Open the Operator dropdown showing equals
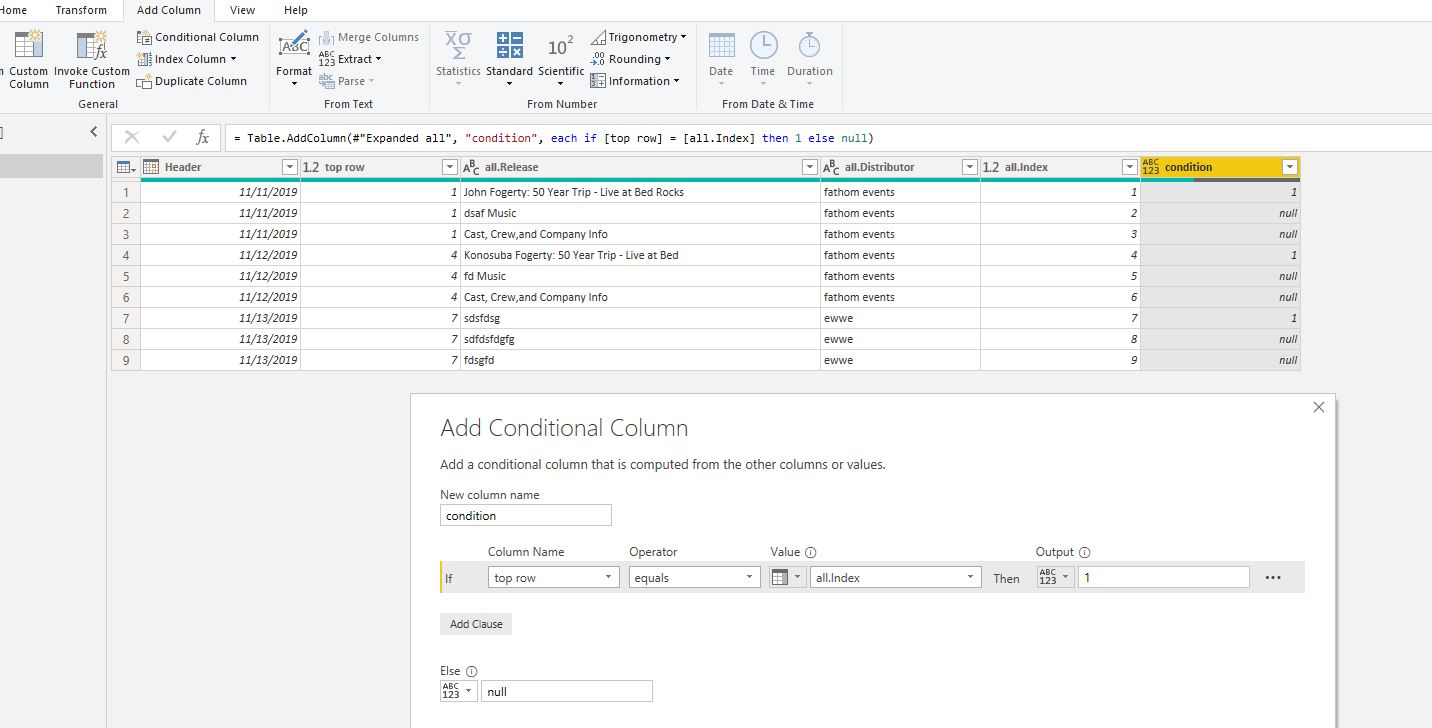The width and height of the screenshot is (1432, 728). (695, 578)
